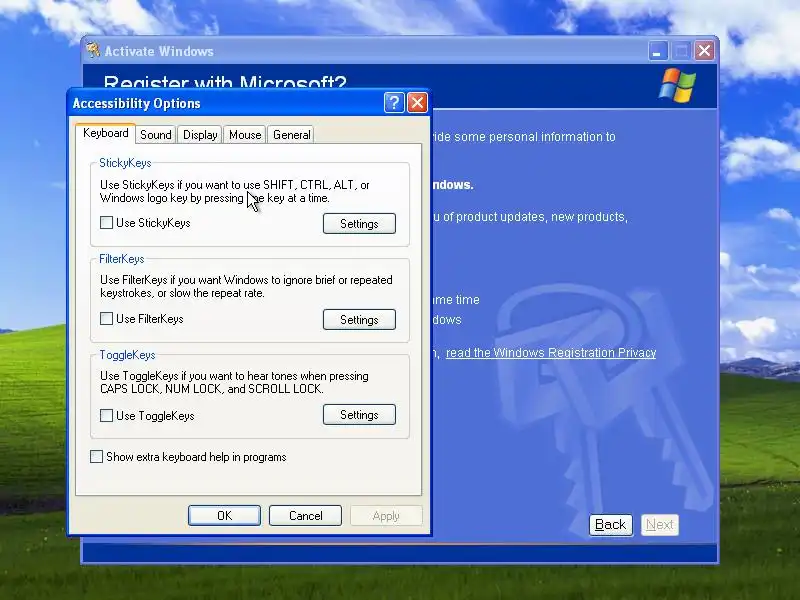This screenshot has height=600, width=800.
Task: Go Back in Activate Windows wizard
Action: coord(611,524)
